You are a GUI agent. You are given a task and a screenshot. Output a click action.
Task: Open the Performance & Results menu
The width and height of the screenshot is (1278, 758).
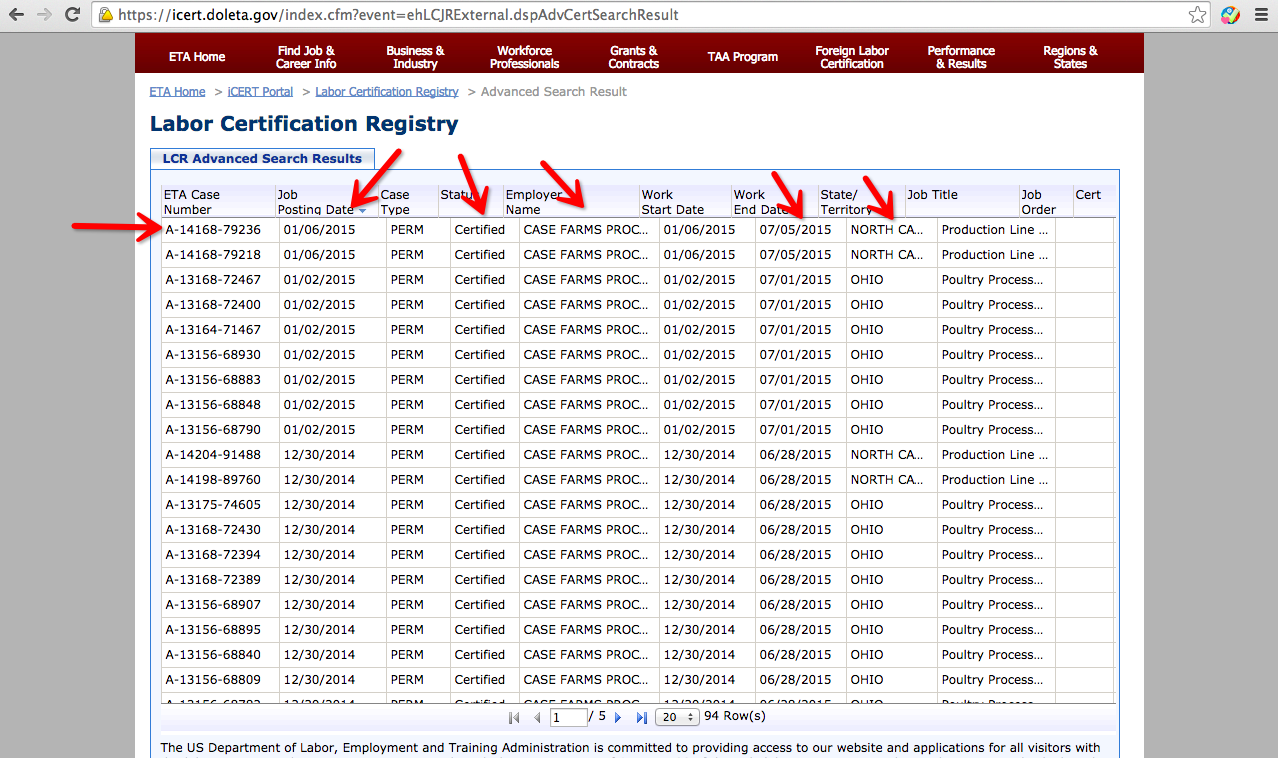tap(961, 57)
